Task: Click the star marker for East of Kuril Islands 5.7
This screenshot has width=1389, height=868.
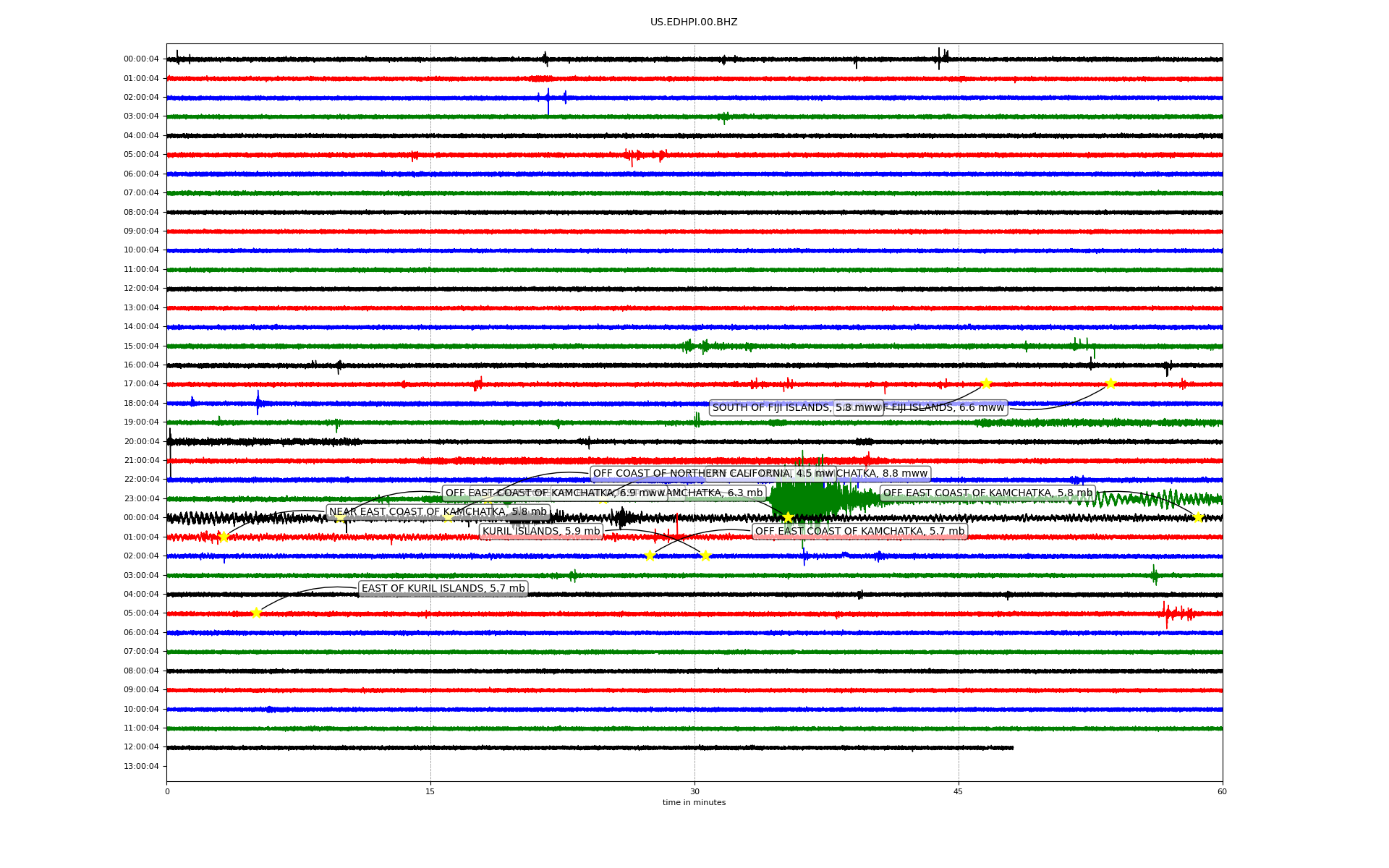Action: tap(256, 613)
